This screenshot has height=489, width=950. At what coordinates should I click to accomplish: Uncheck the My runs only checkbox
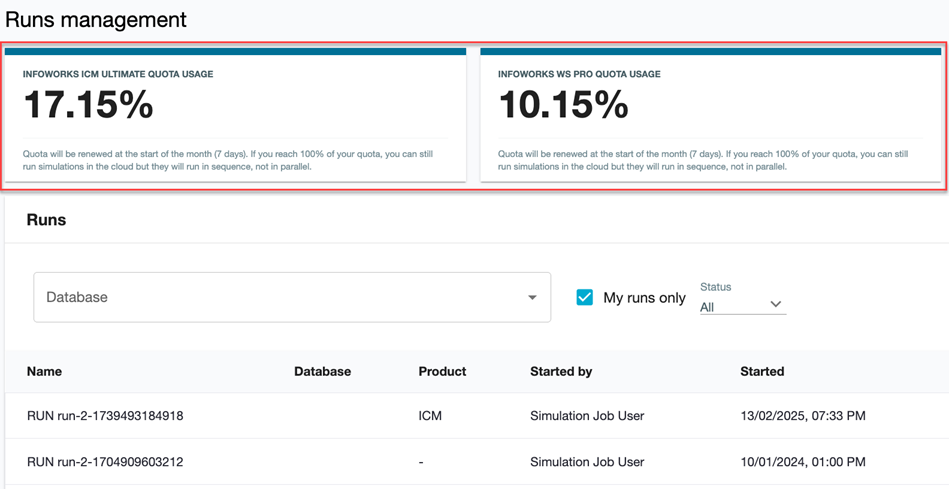pyautogui.click(x=585, y=297)
